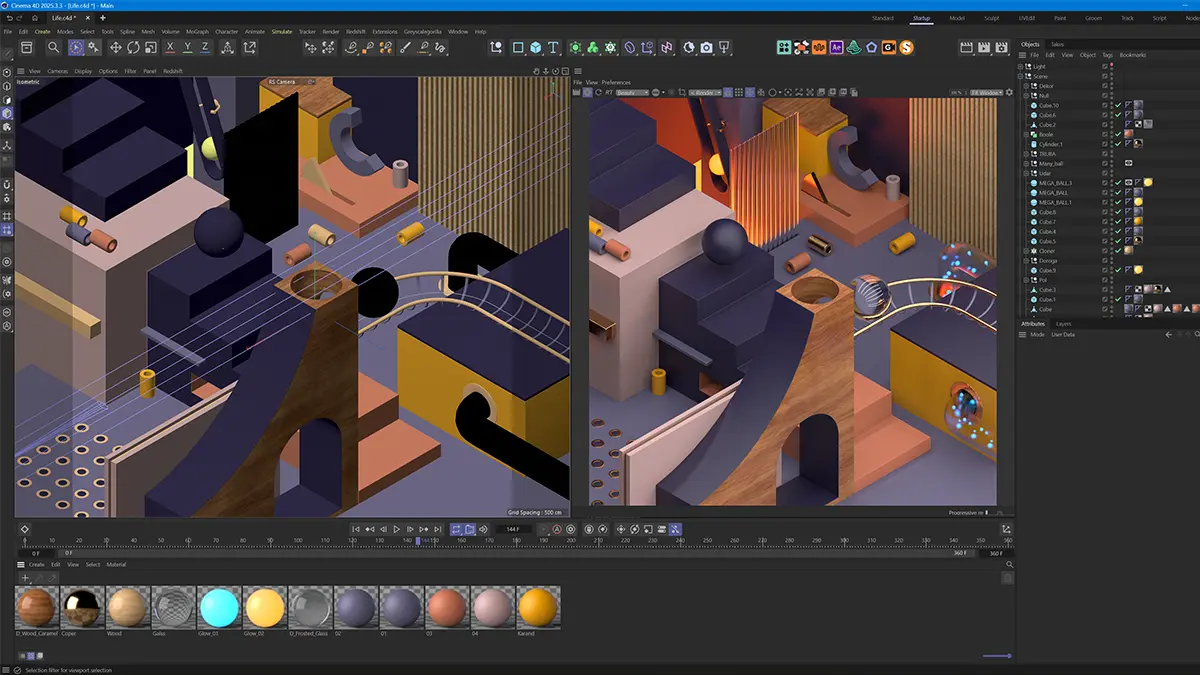Screen dimensions: 1200x675
Task: Toggle Y axis lock
Action: coord(188,47)
